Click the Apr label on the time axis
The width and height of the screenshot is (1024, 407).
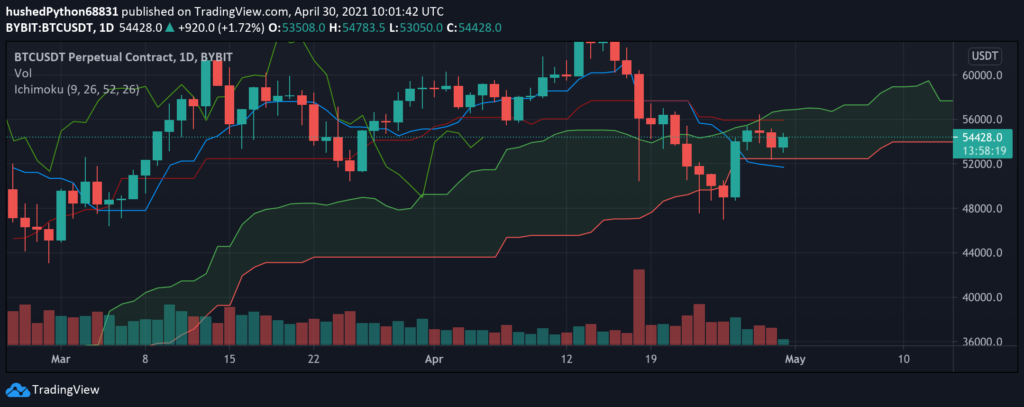pos(433,357)
